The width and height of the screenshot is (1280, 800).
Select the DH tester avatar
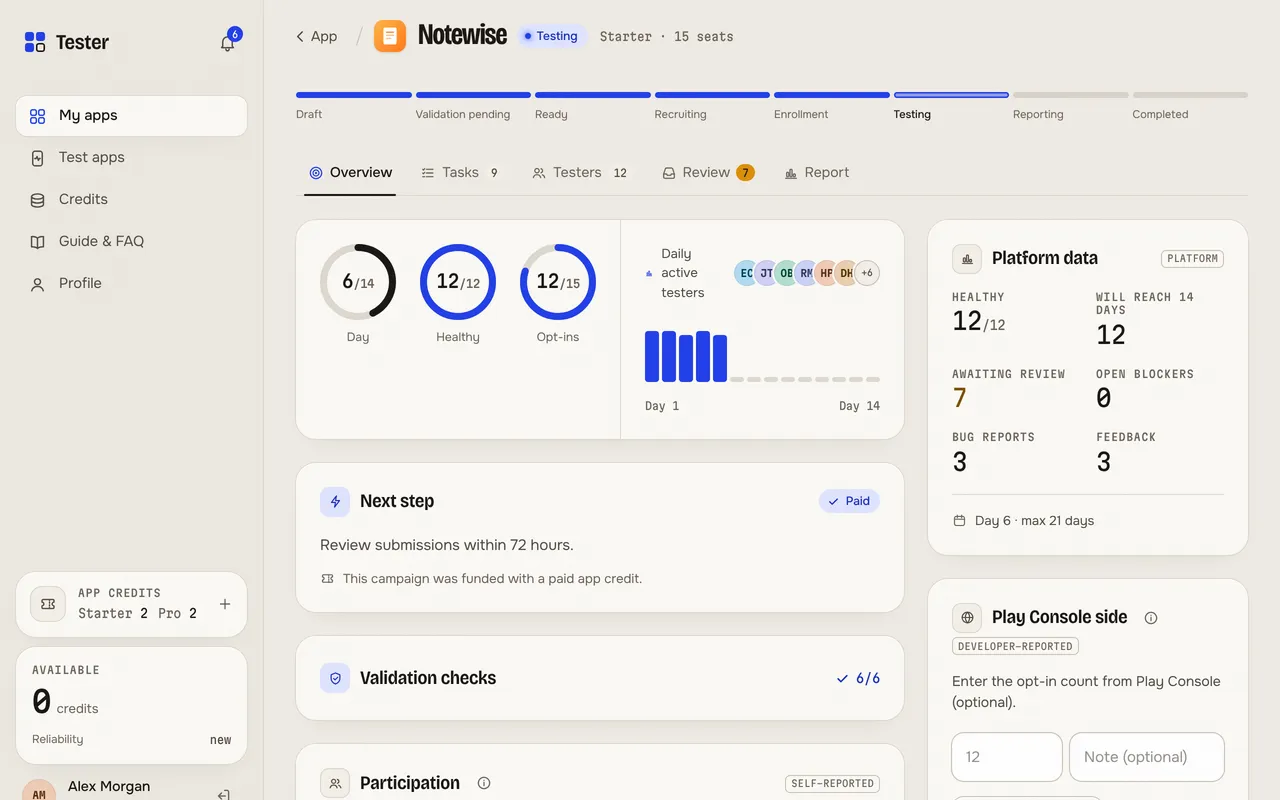tap(846, 273)
